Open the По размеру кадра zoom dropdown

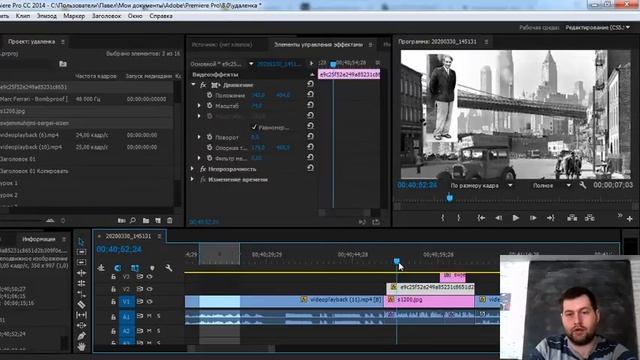[482, 185]
